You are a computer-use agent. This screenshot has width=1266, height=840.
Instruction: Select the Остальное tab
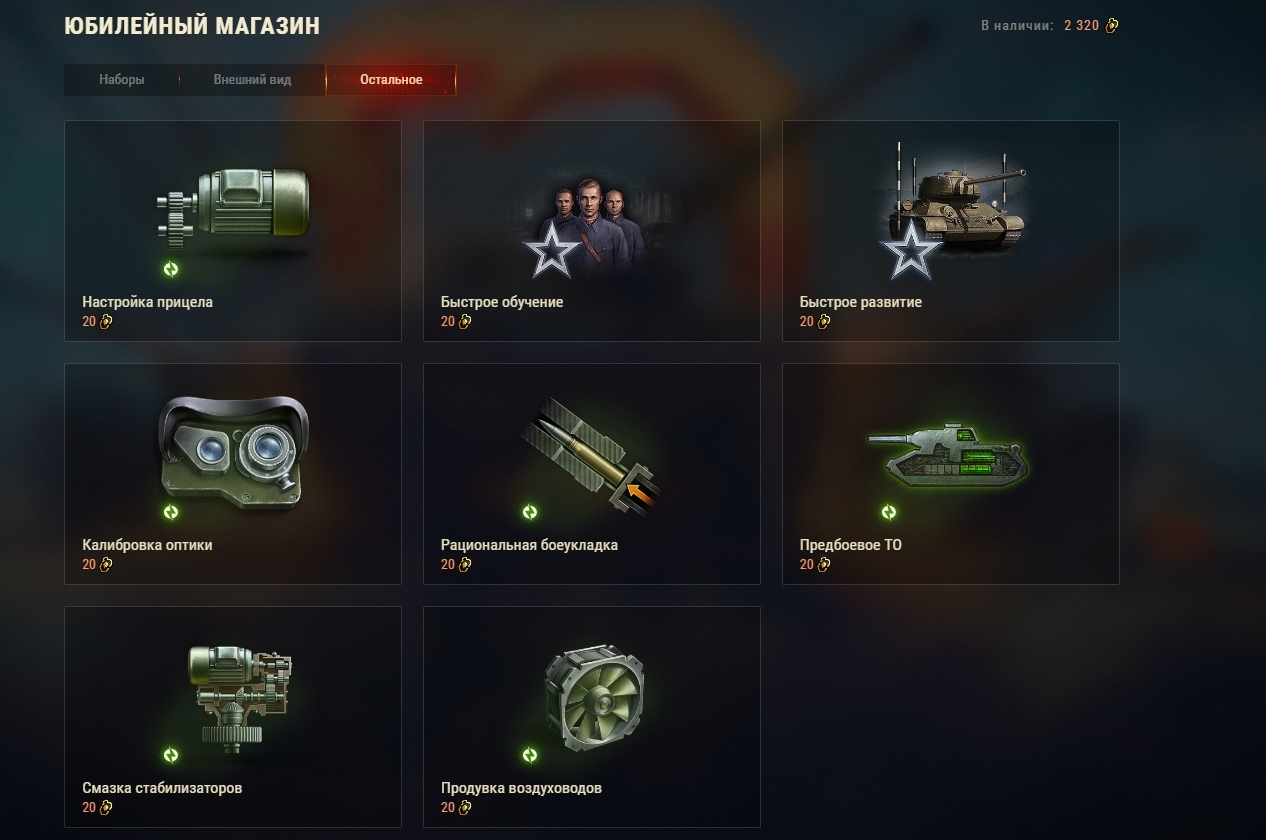(x=391, y=80)
